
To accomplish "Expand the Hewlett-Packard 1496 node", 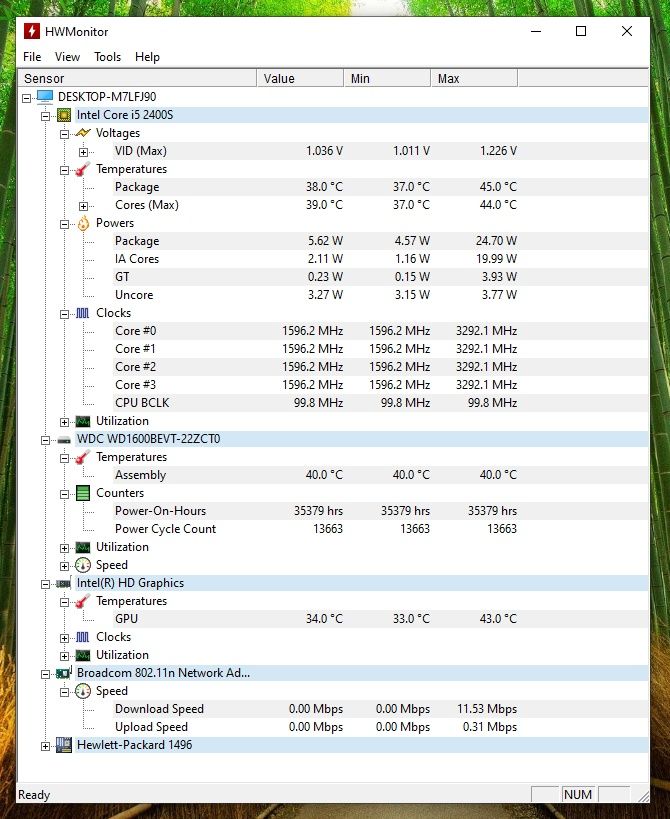I will coord(45,746).
